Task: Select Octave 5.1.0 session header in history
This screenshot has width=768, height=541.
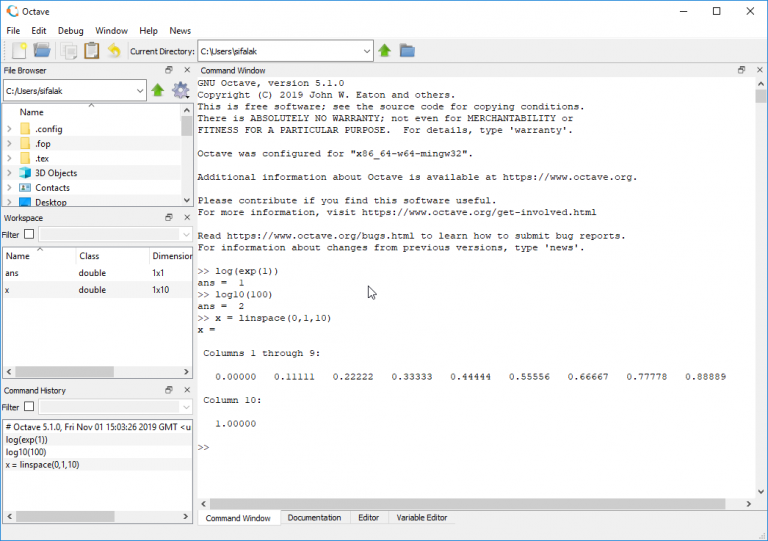Action: pyautogui.click(x=97, y=427)
